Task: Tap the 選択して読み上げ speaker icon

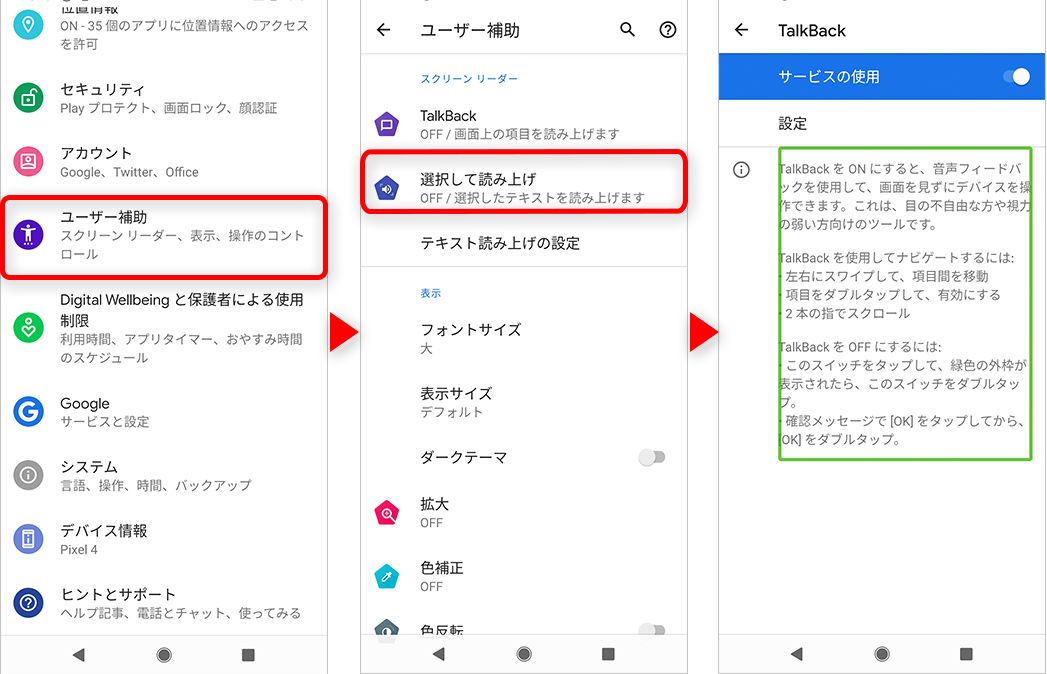Action: [x=387, y=188]
